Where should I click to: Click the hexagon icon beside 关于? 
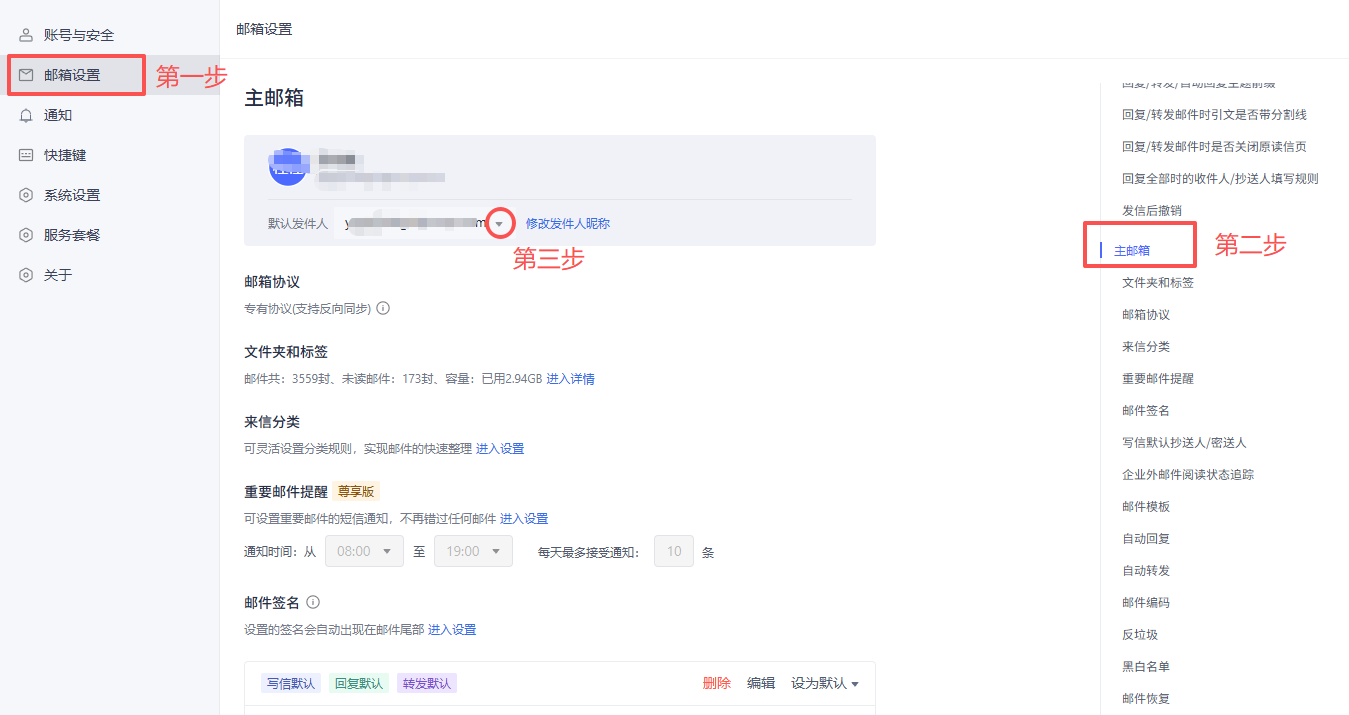[26, 275]
